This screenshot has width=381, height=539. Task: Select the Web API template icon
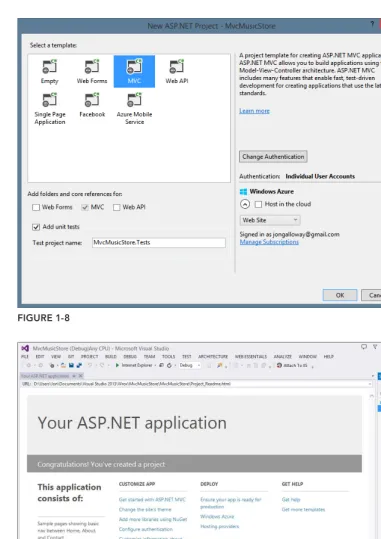[176, 67]
